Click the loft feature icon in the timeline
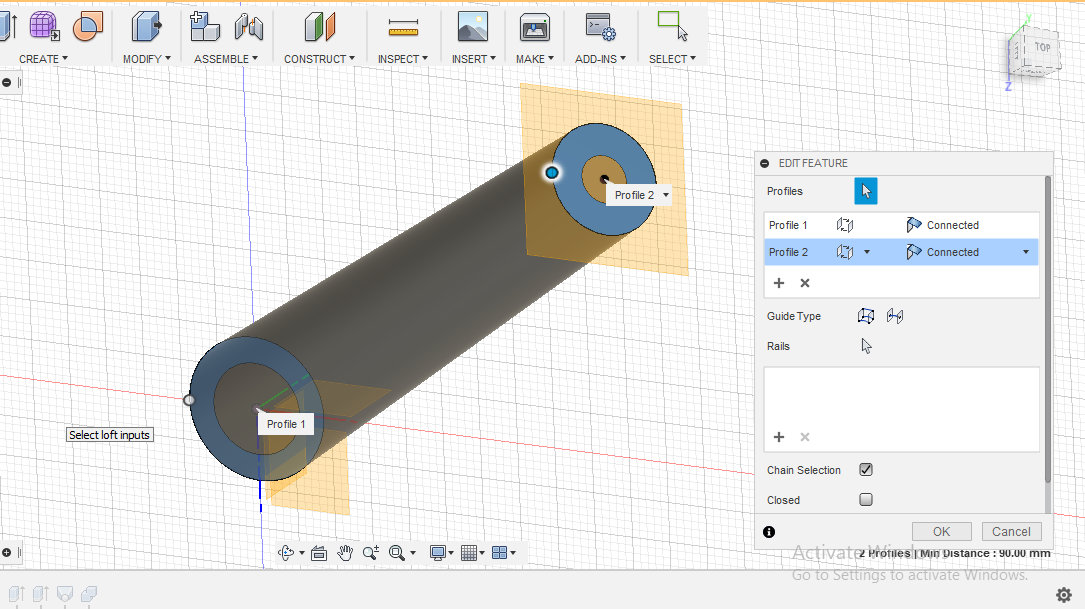The width and height of the screenshot is (1085, 609). 64,594
